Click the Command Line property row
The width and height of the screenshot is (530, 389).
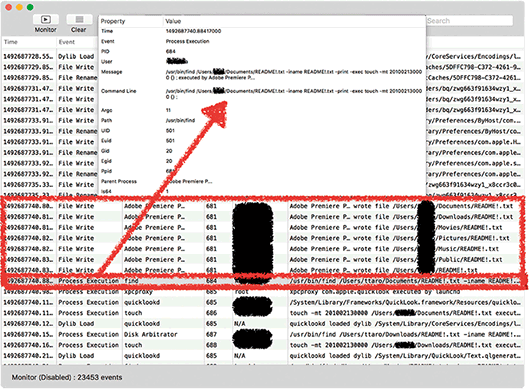point(262,94)
